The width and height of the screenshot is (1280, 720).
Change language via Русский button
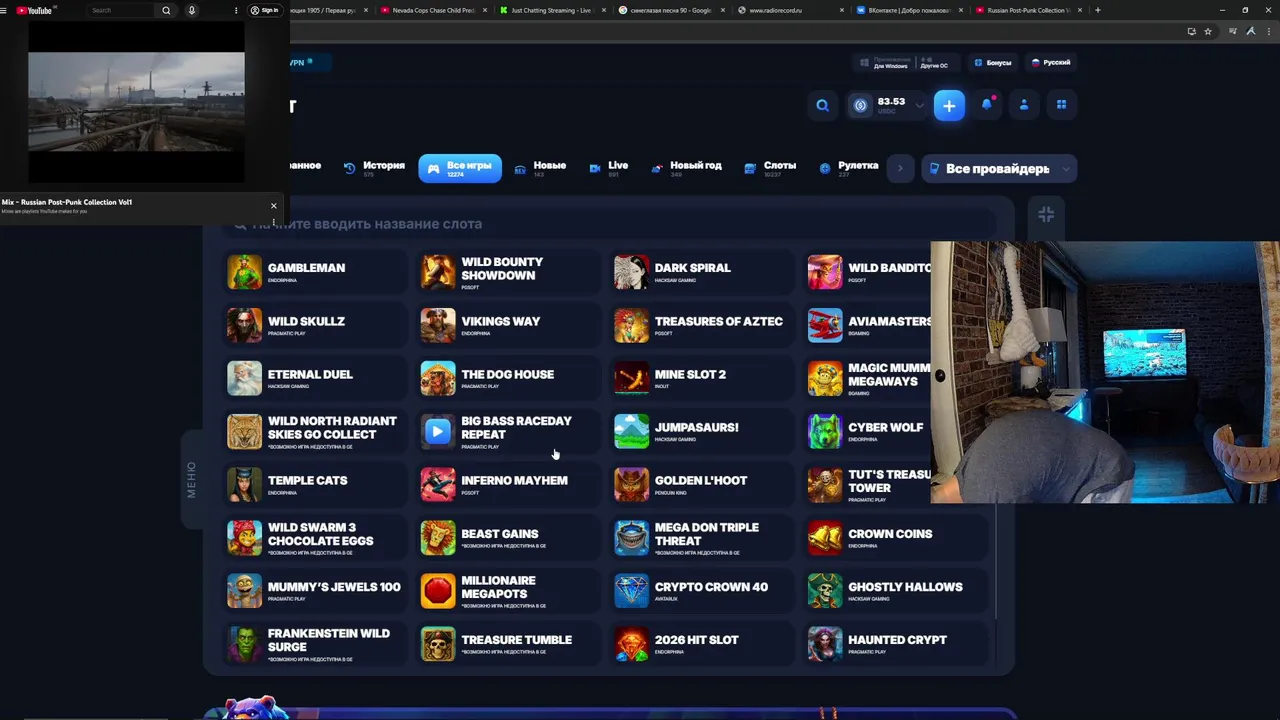(1051, 62)
